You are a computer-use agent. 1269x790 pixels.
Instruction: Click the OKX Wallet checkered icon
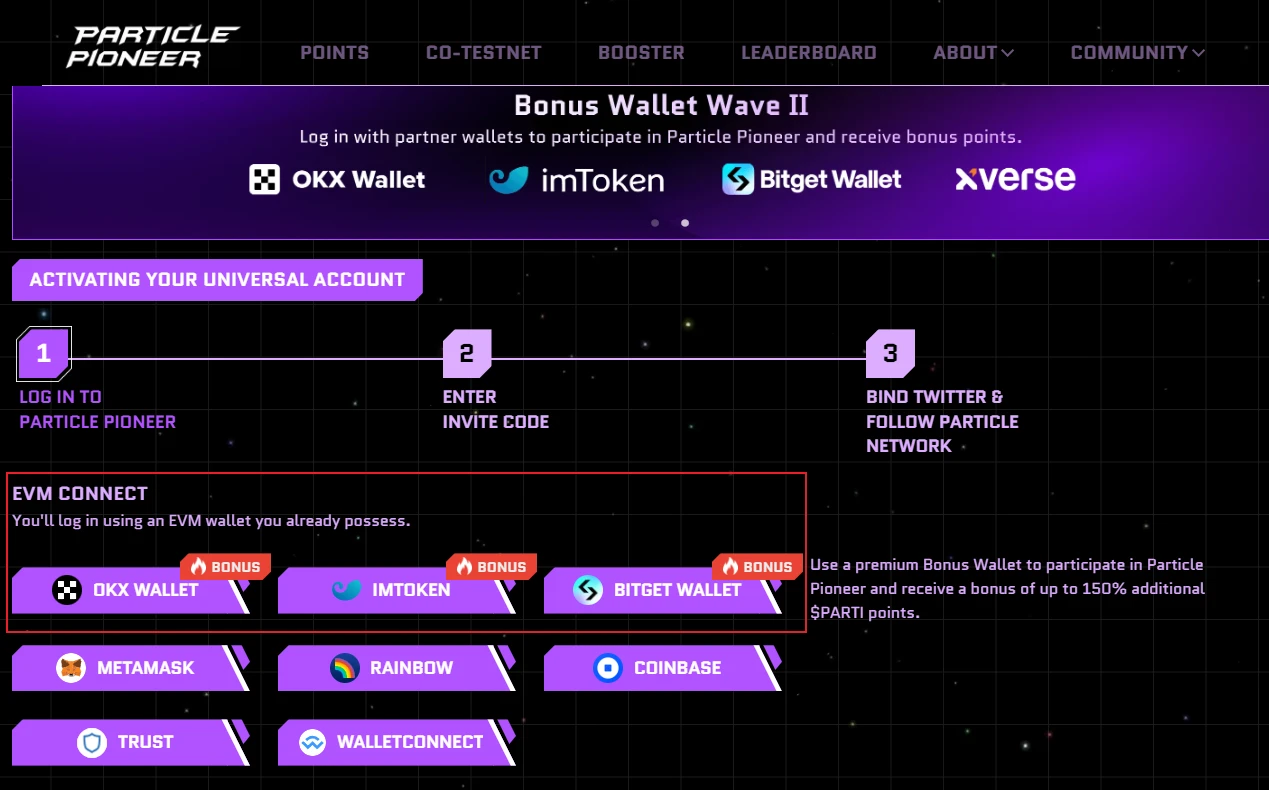(x=67, y=590)
